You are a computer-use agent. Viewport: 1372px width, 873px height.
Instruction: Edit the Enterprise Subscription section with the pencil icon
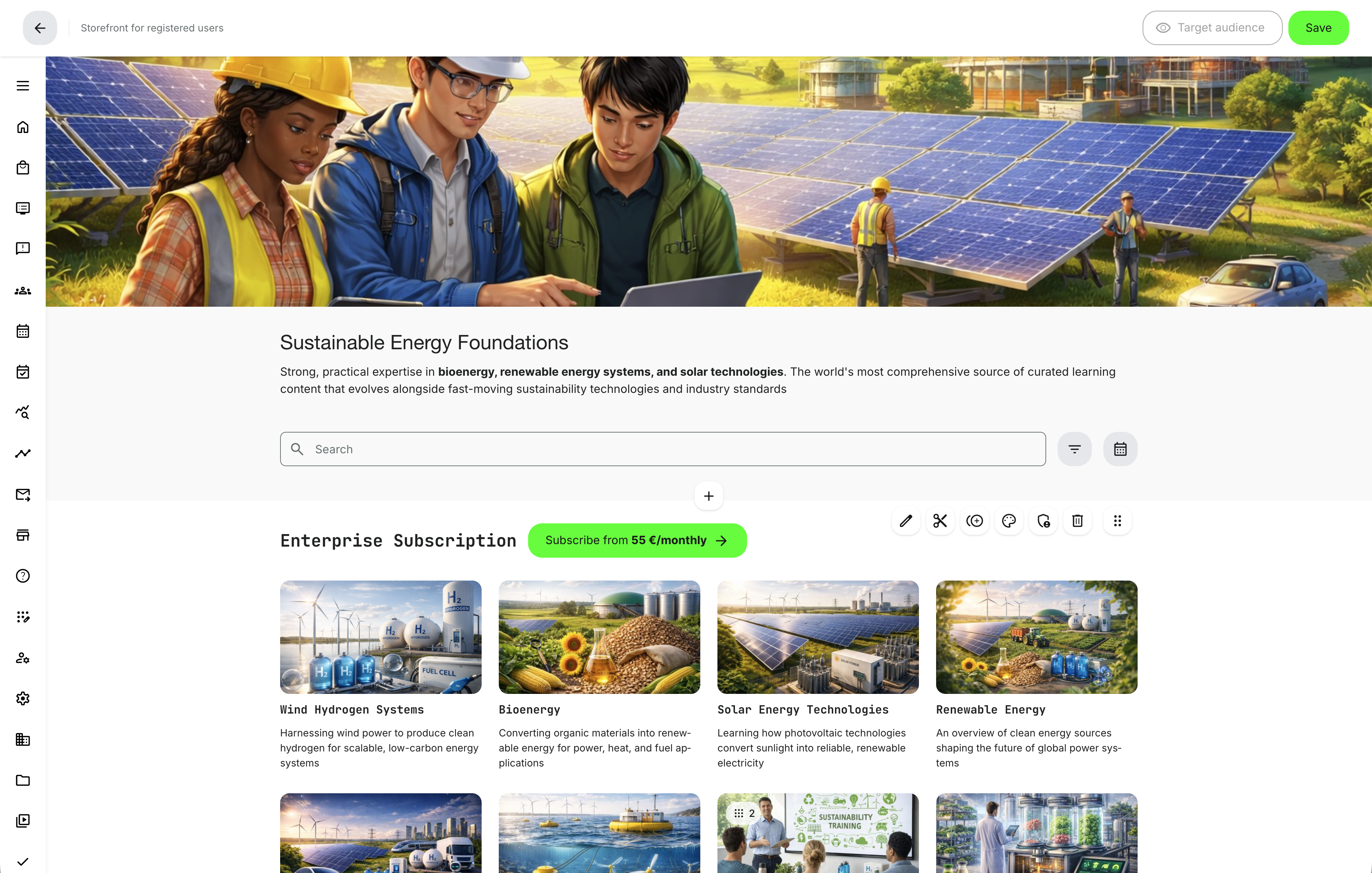pyautogui.click(x=906, y=521)
